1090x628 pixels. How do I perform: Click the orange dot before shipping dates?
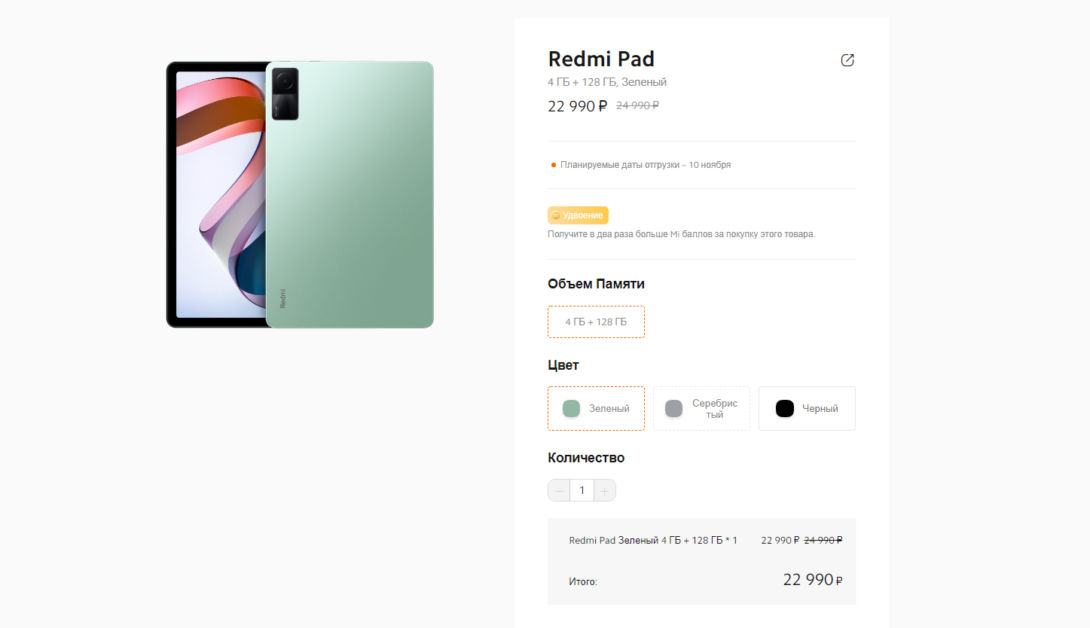(x=553, y=165)
